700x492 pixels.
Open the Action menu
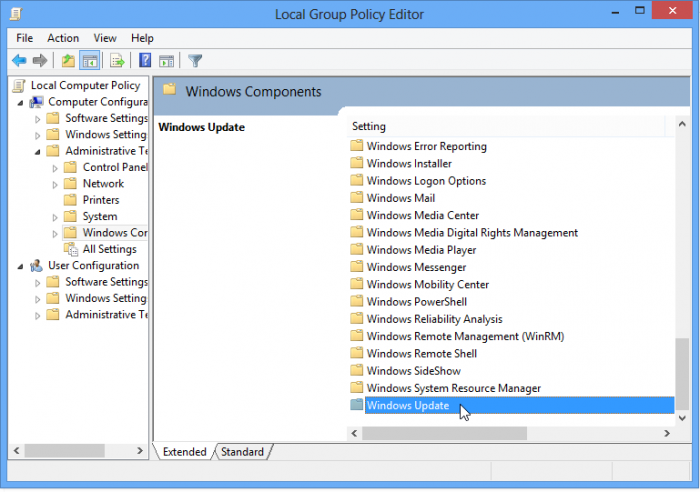coord(63,38)
